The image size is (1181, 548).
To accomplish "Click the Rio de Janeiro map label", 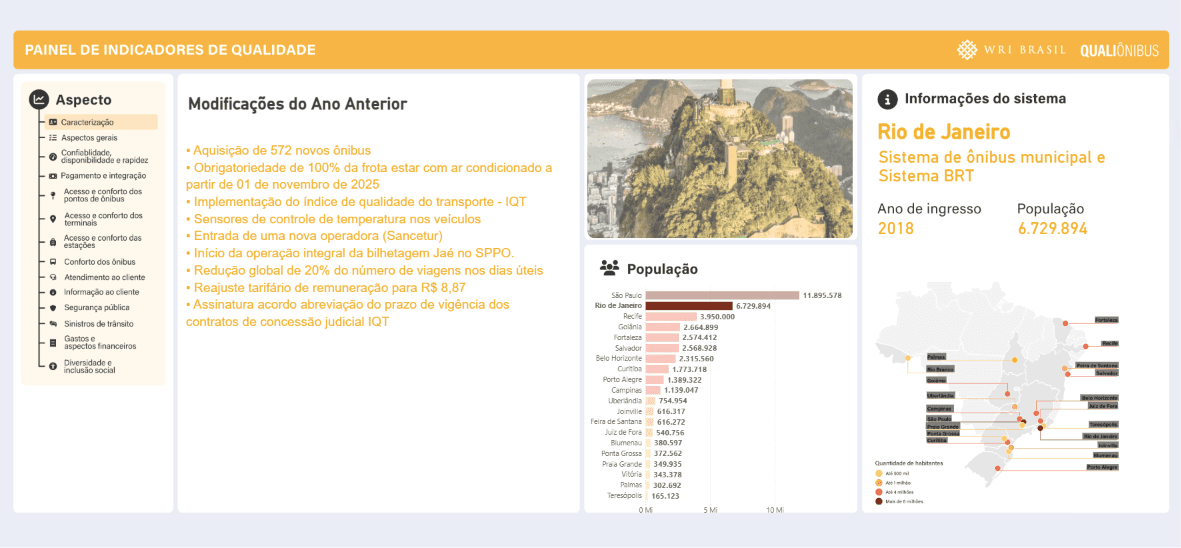I will coord(1100,436).
